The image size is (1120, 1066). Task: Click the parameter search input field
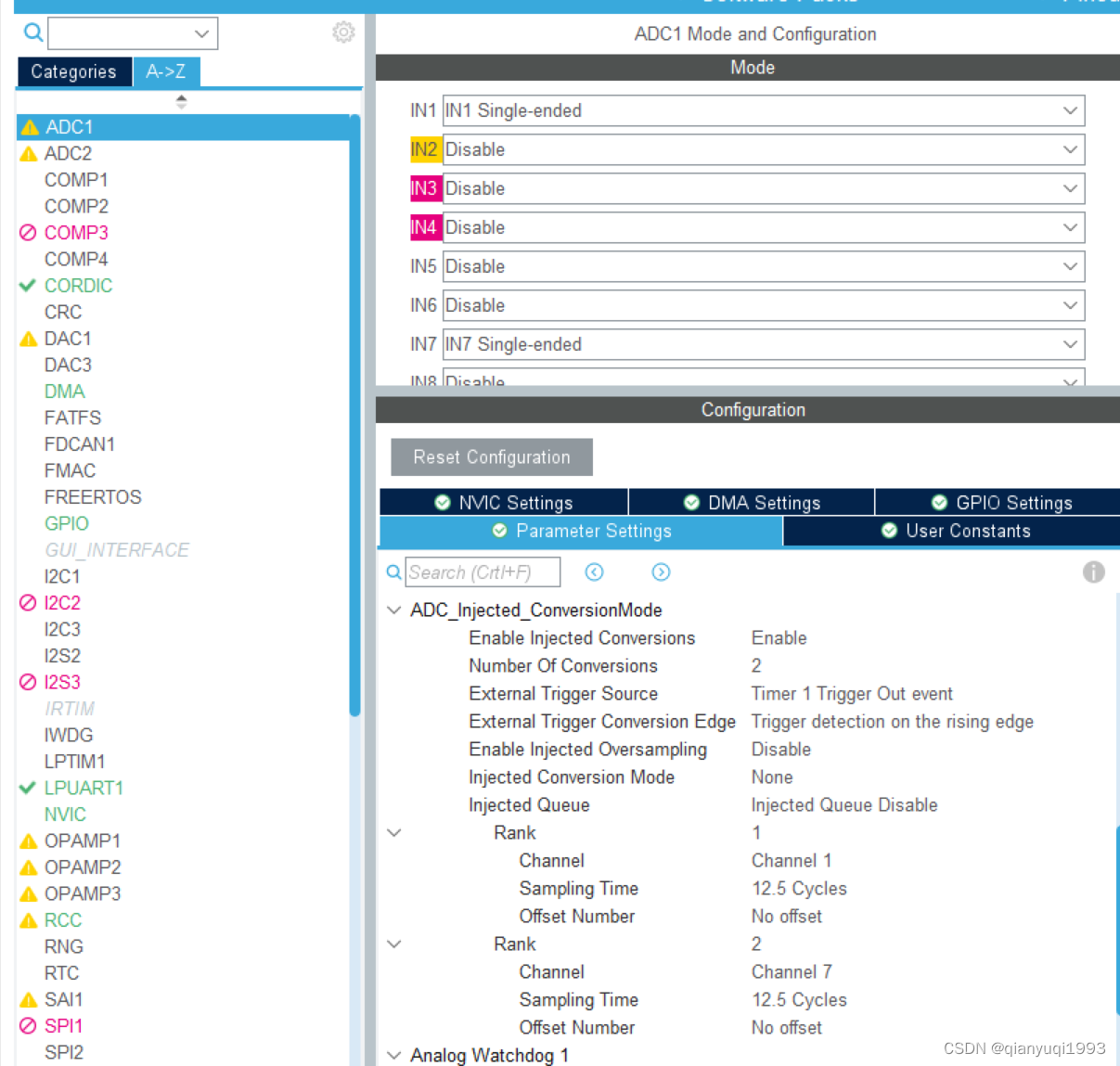point(483,572)
